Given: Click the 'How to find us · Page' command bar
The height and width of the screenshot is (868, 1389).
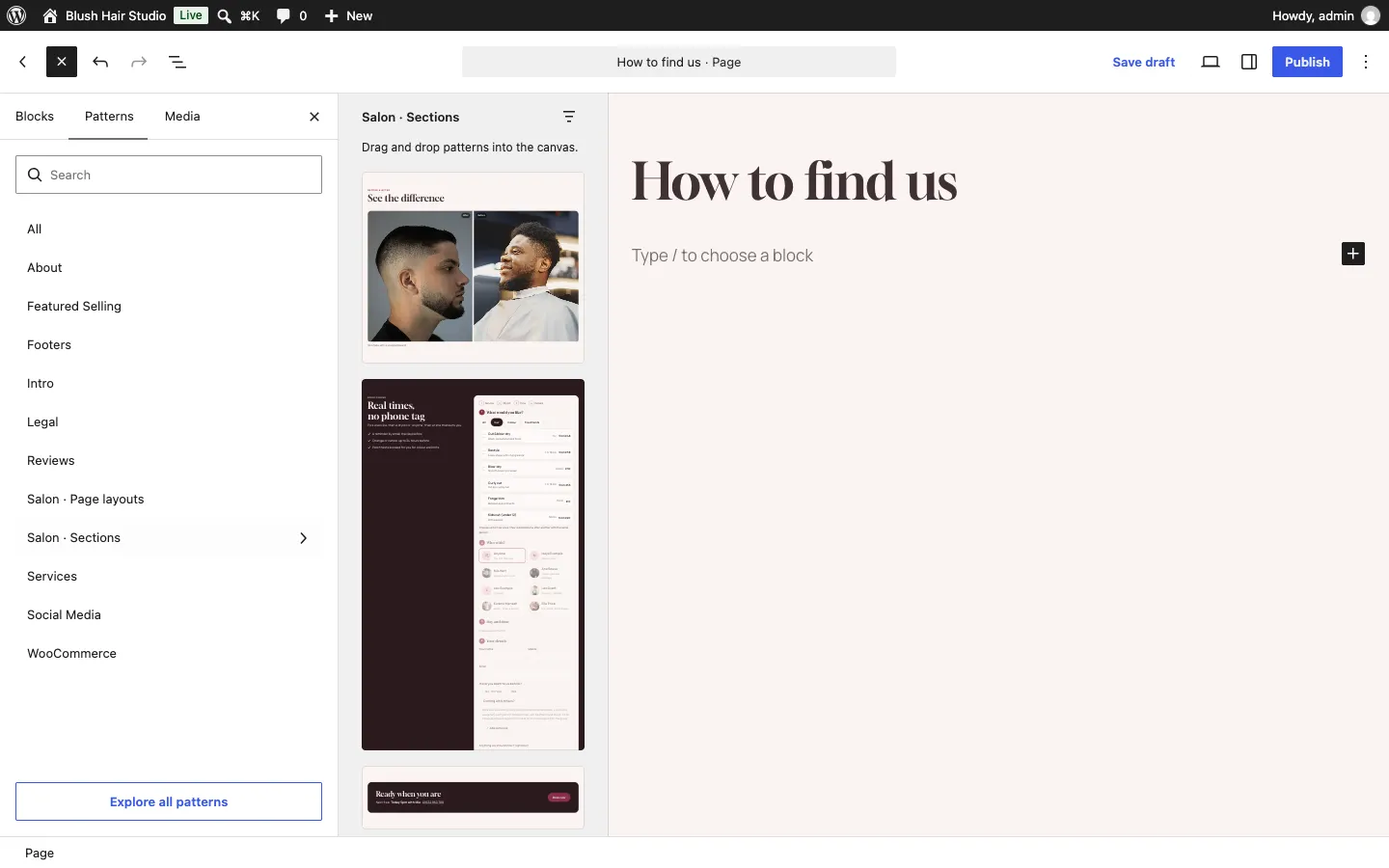Looking at the screenshot, I should click(679, 62).
